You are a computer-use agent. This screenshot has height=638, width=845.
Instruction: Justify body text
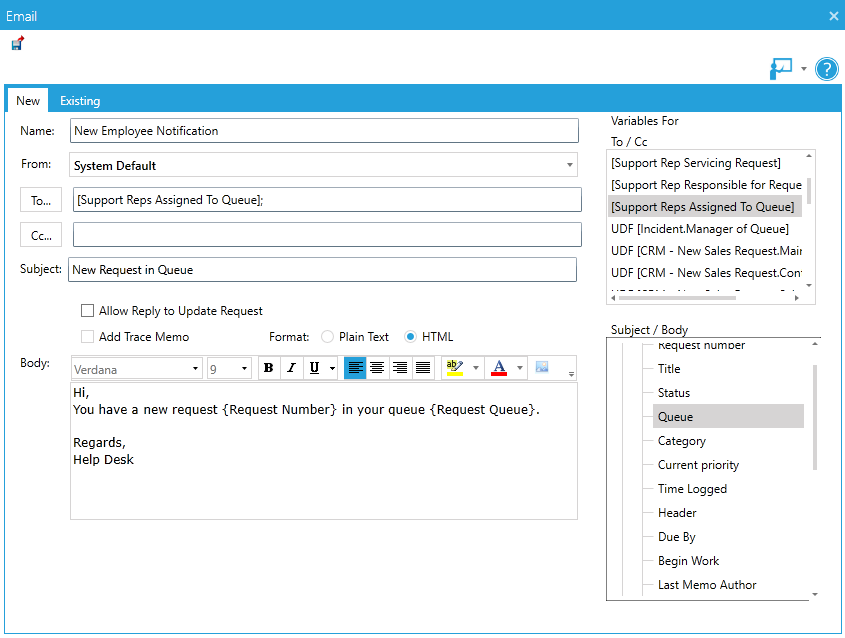pyautogui.click(x=423, y=368)
